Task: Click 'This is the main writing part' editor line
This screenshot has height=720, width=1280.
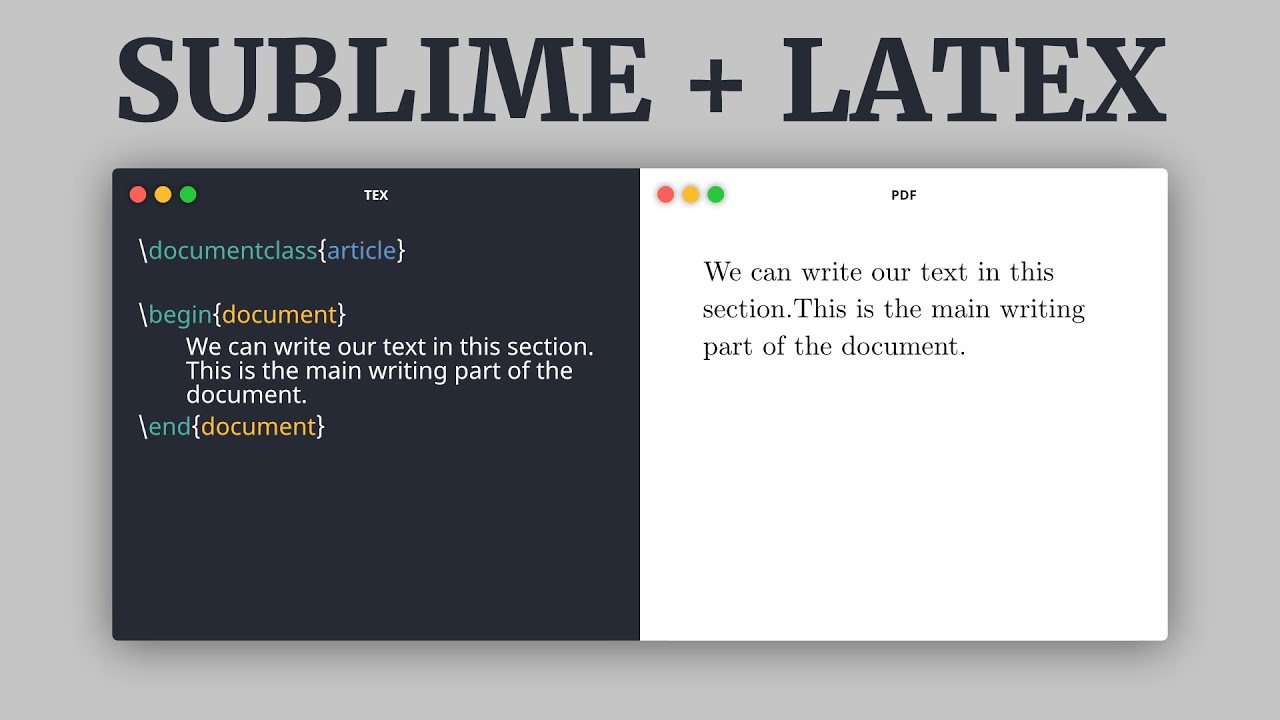Action: (x=379, y=371)
